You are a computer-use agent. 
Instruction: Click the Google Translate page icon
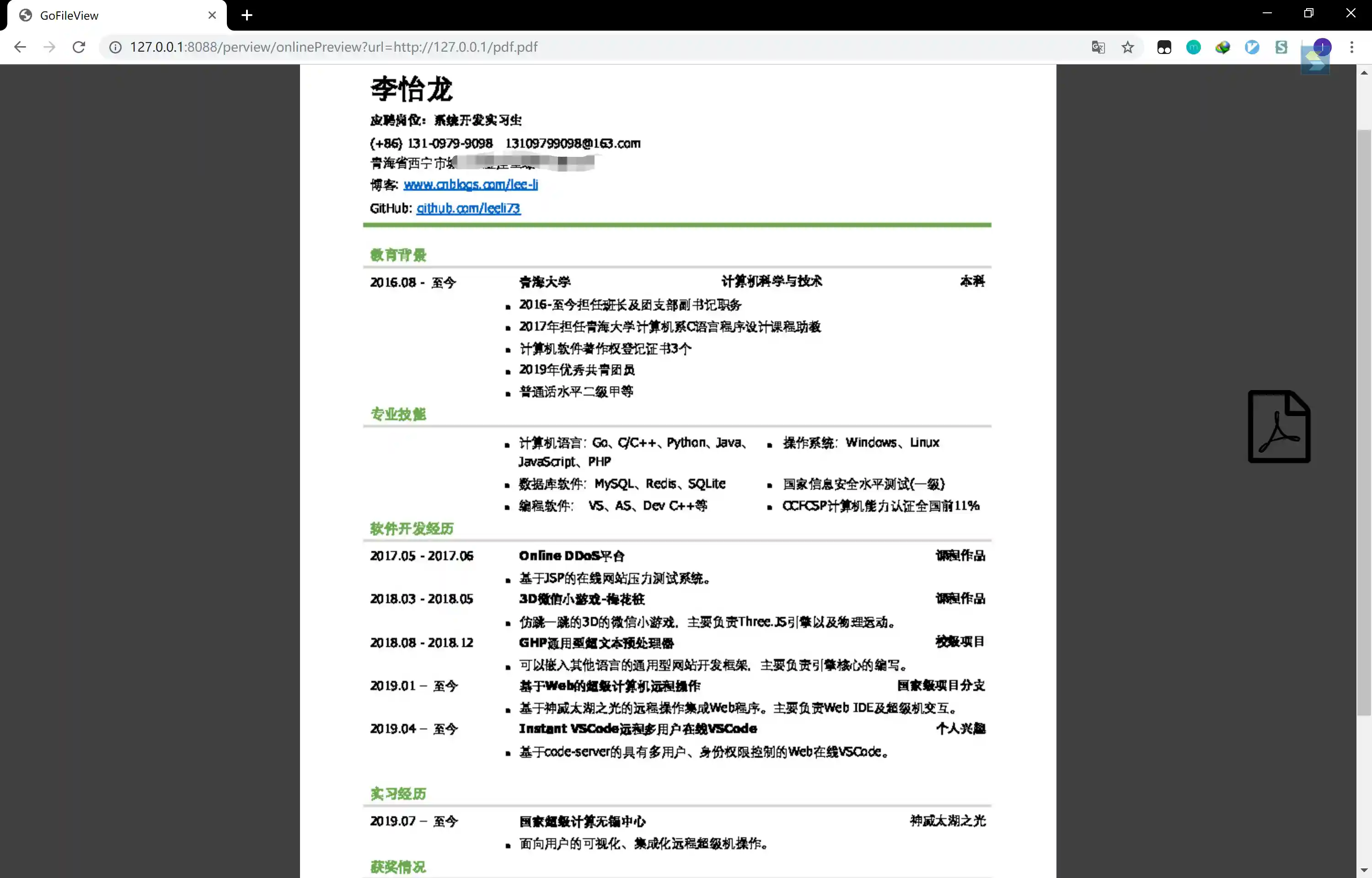(1098, 47)
